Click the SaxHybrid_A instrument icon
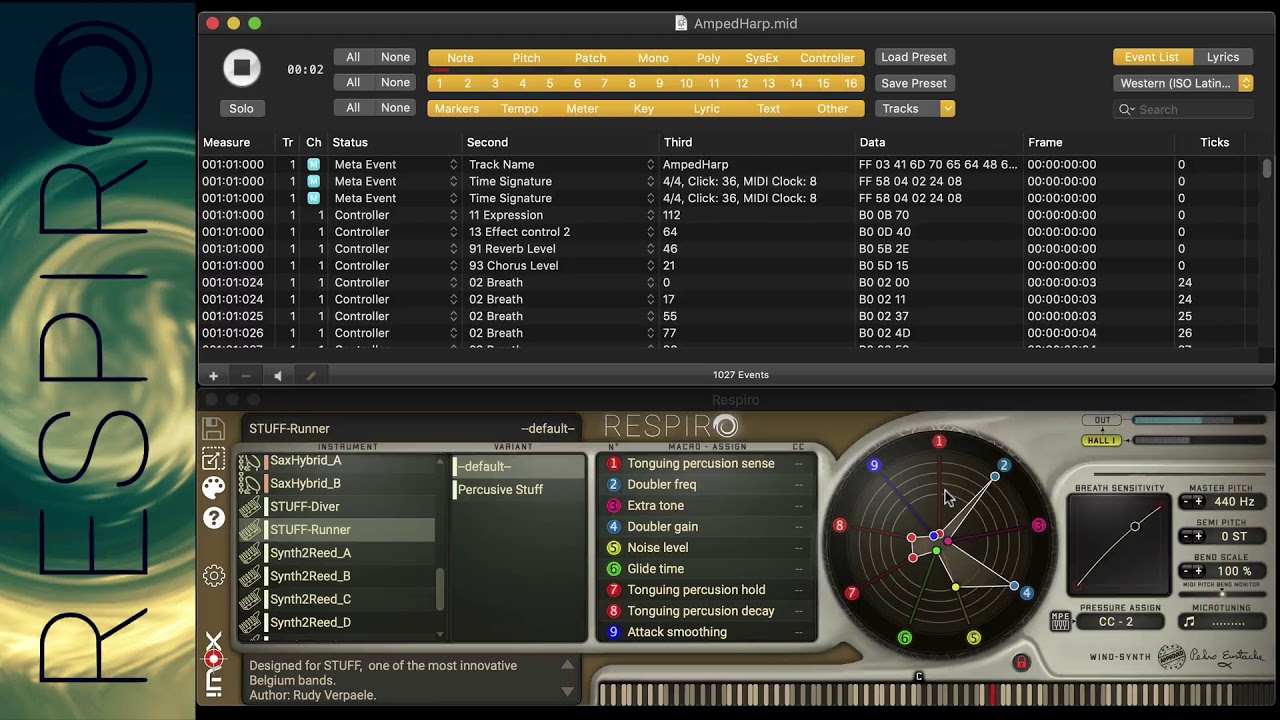Screen dimensions: 1280x720 249,461
